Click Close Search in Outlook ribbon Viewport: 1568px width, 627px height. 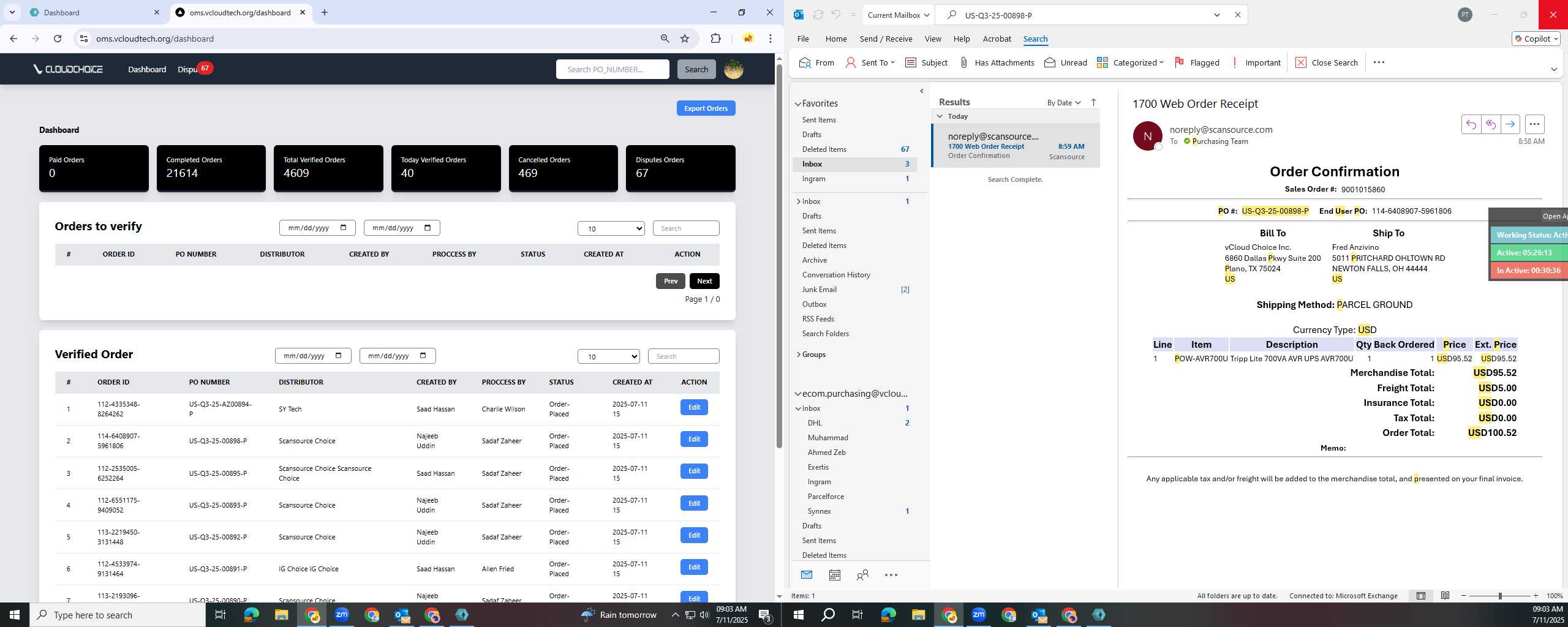[x=1326, y=62]
